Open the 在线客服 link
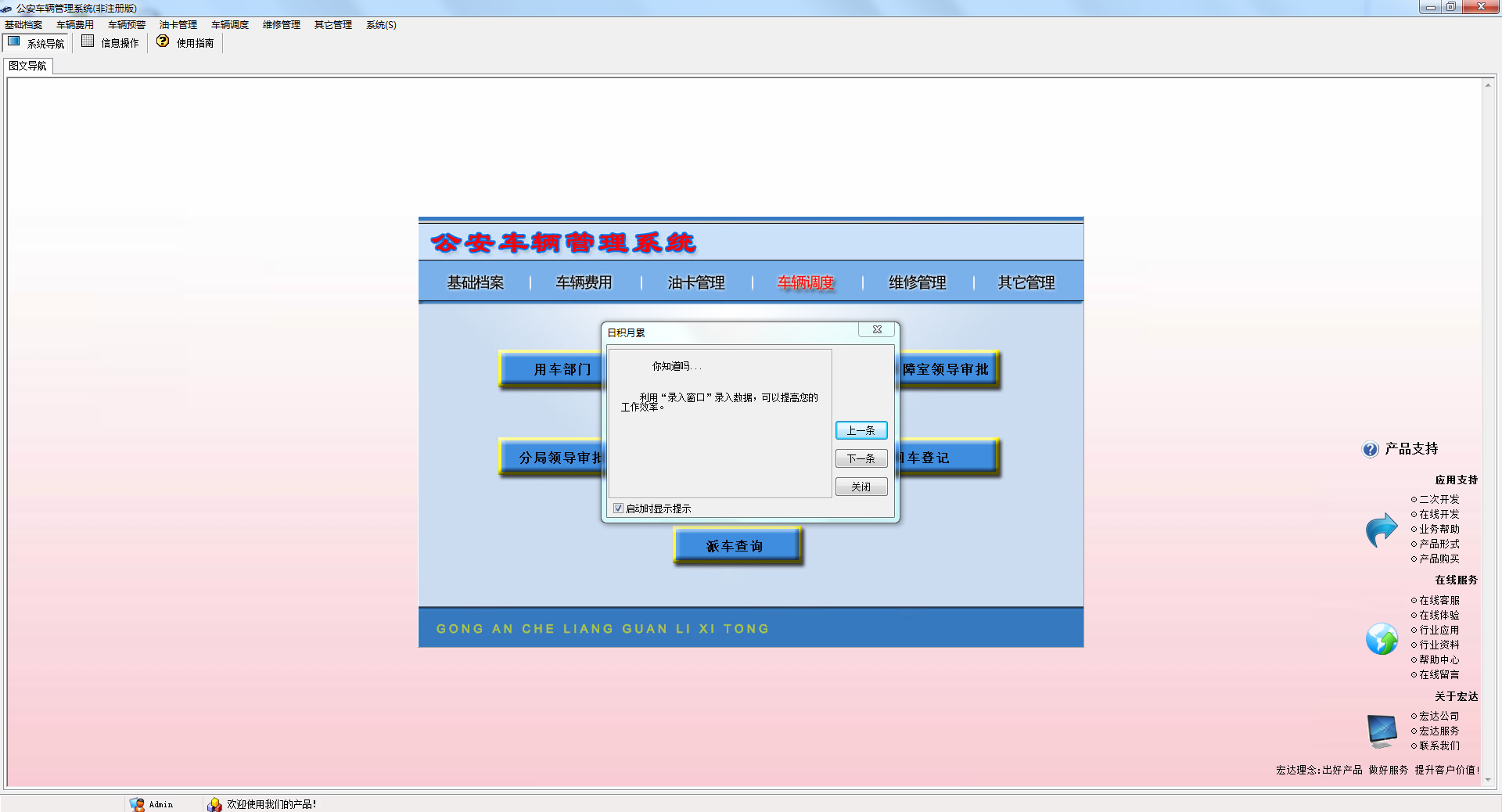Viewport: 1502px width, 812px height. 1439,600
